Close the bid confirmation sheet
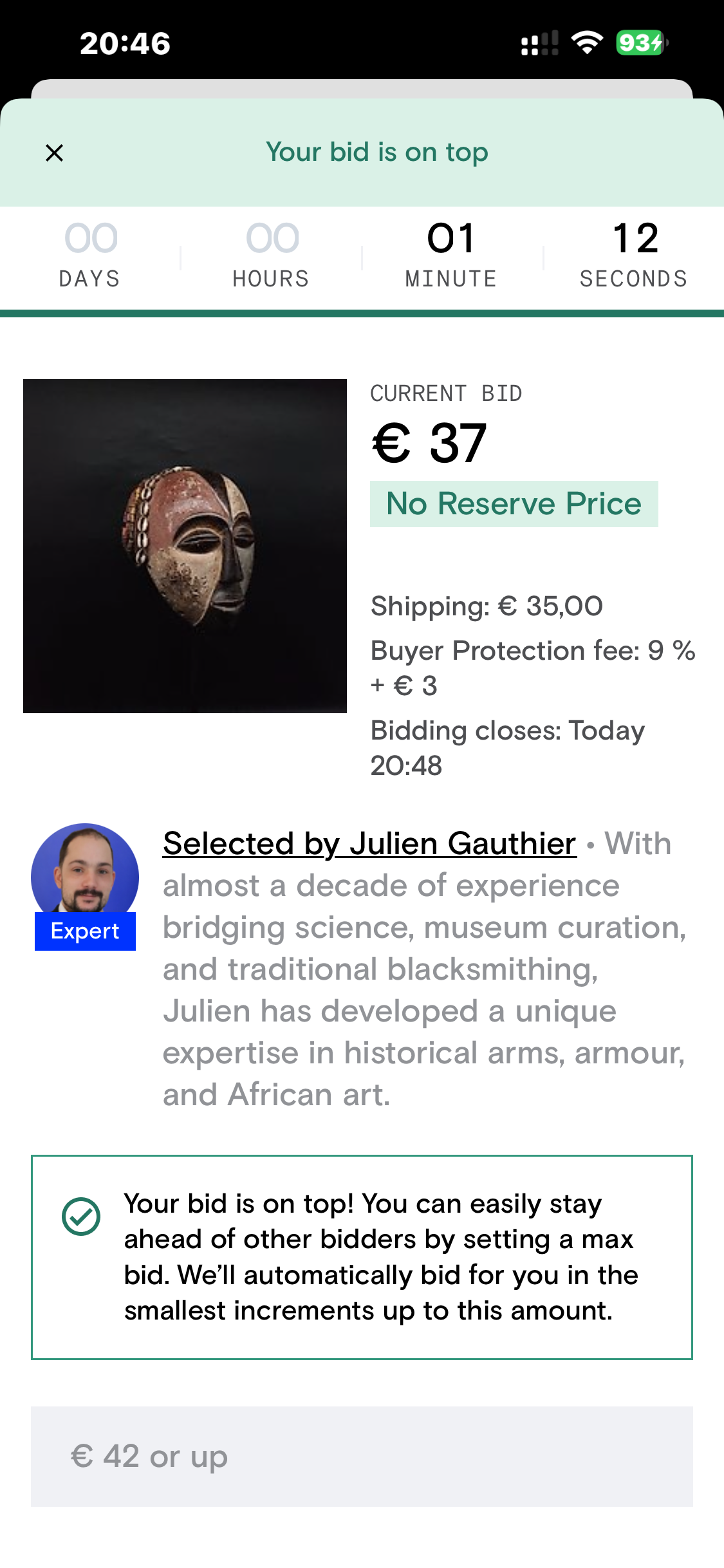The width and height of the screenshot is (724, 1568). (55, 153)
